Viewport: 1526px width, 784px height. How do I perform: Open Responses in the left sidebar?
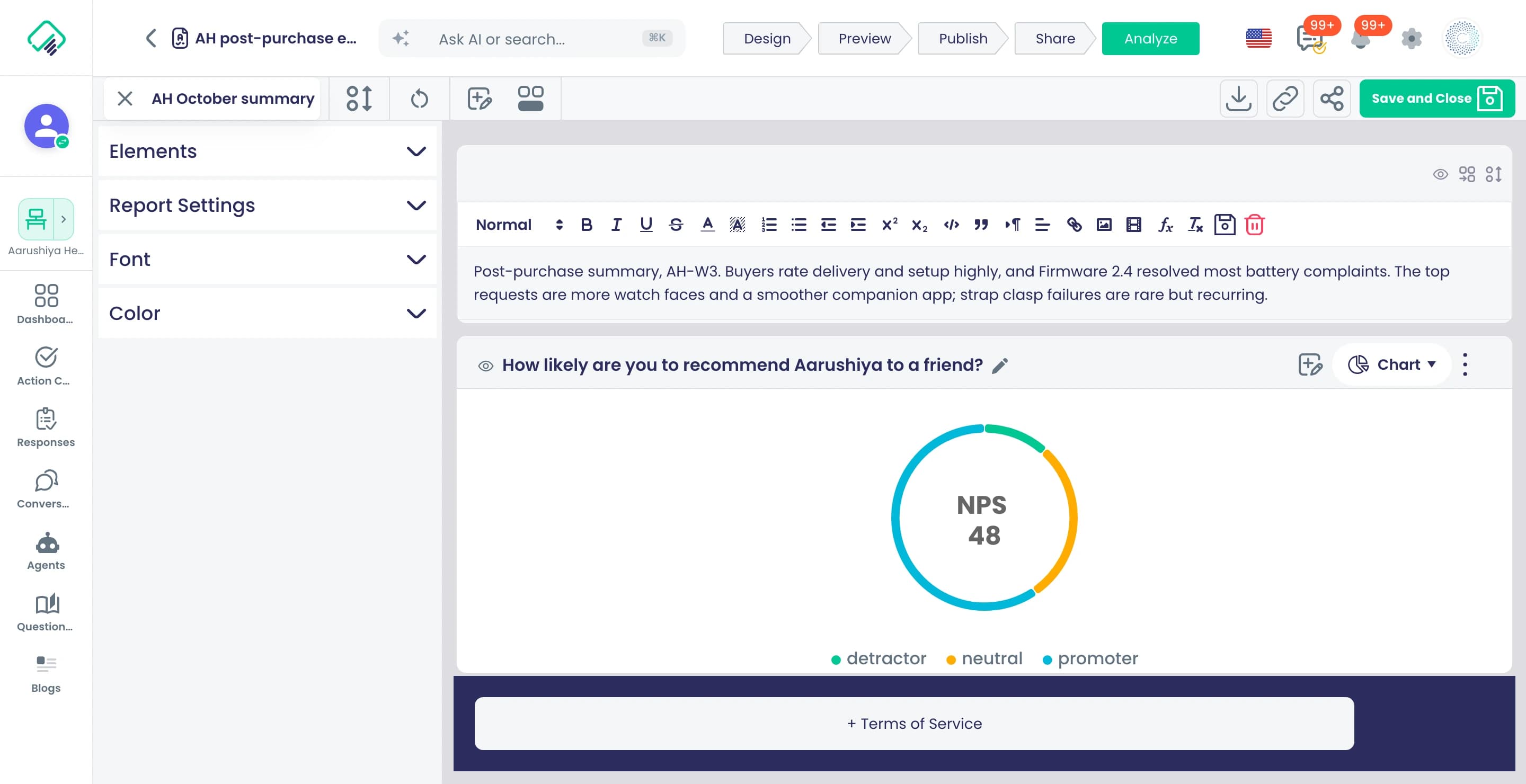click(x=46, y=428)
